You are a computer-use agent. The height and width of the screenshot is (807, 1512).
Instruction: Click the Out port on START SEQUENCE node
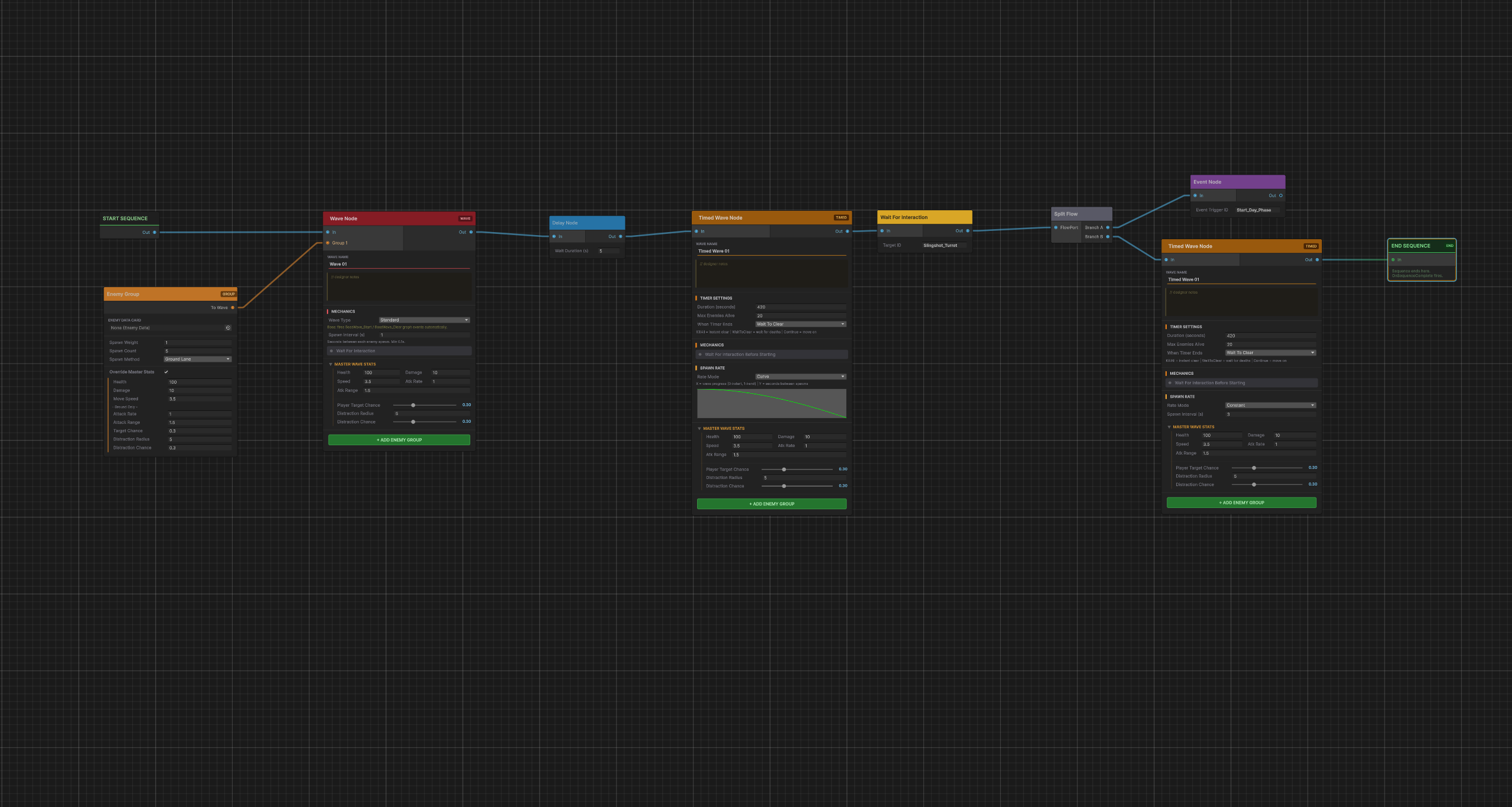[155, 232]
